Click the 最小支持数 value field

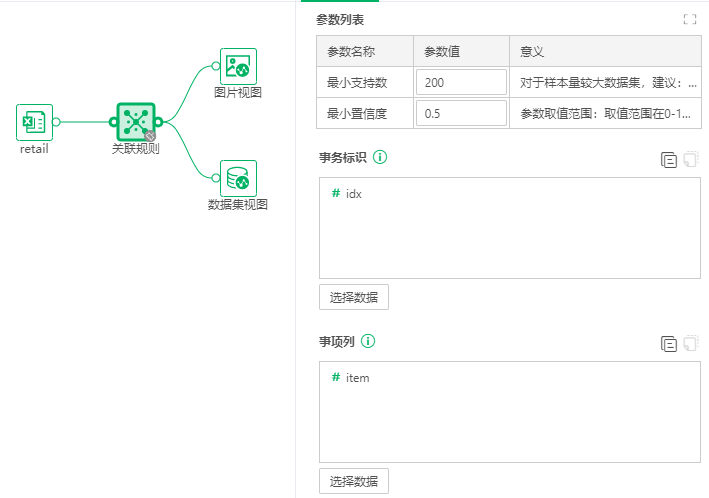[461, 83]
